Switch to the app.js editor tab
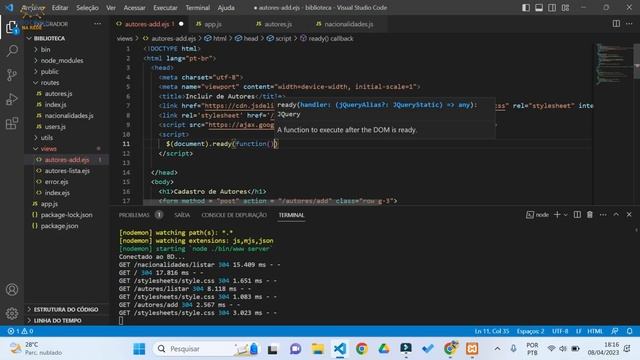This screenshot has width=640, height=360. coord(213,24)
